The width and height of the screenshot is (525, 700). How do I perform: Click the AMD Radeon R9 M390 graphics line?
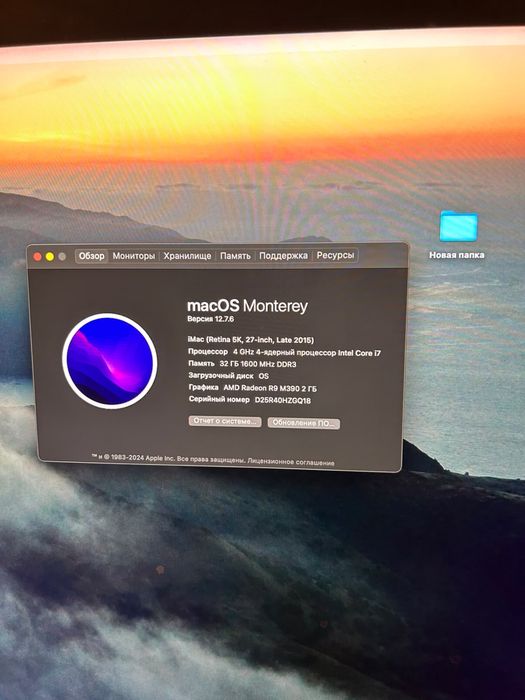click(253, 388)
